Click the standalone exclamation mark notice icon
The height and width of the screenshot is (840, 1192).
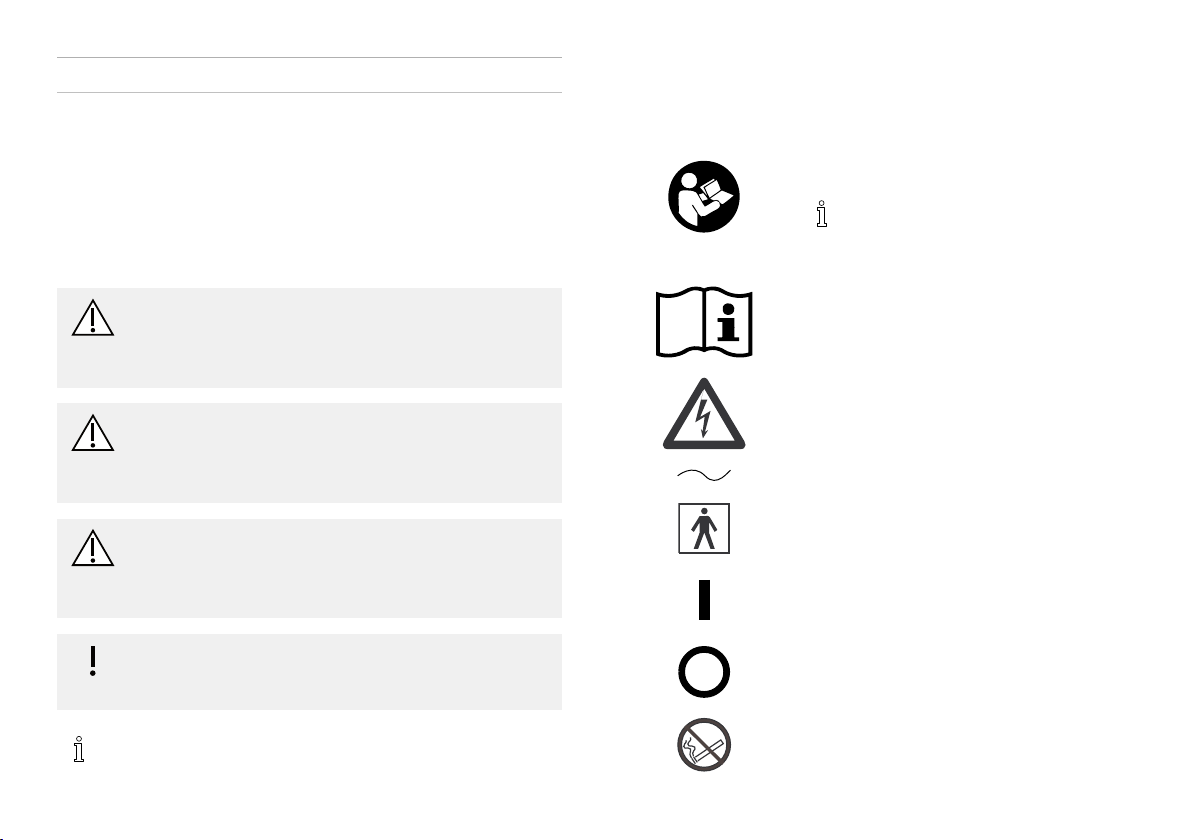coord(93,661)
